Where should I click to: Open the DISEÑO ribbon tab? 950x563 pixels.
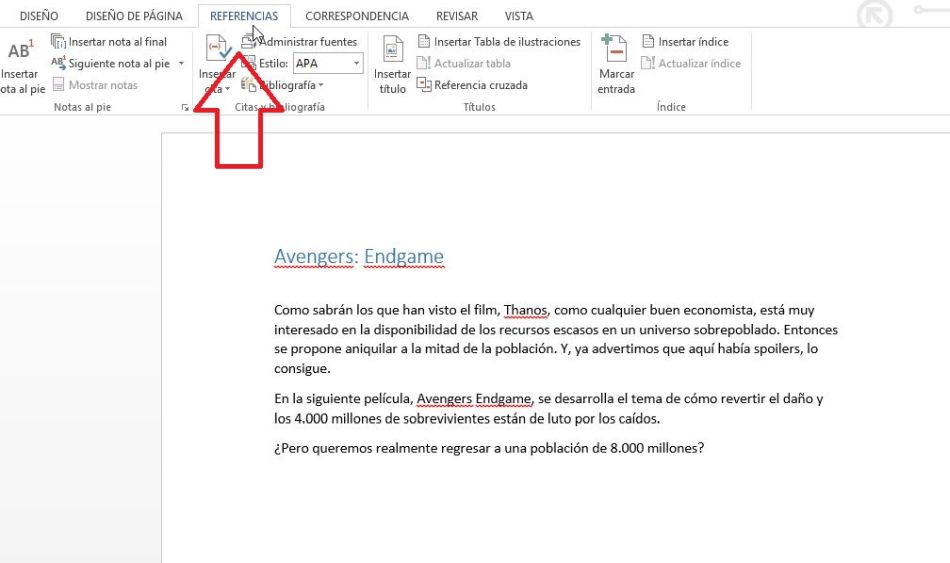[39, 16]
